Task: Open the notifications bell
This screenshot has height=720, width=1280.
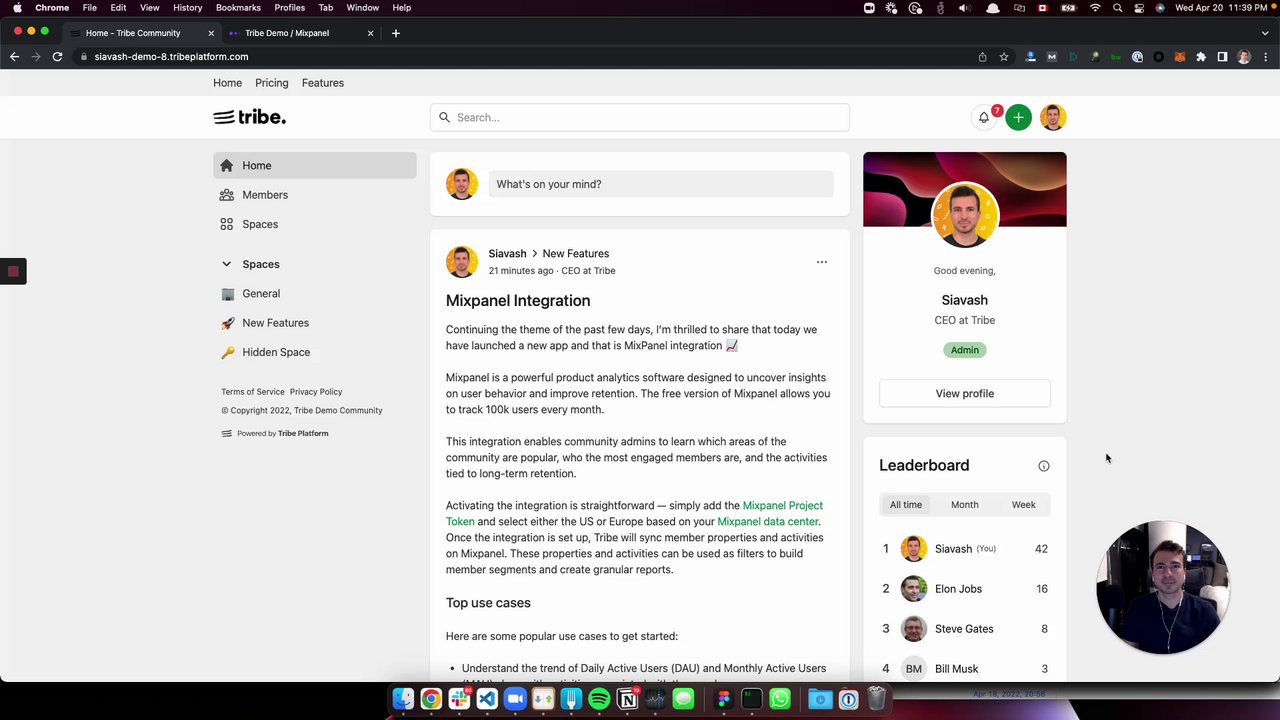Action: (x=984, y=118)
